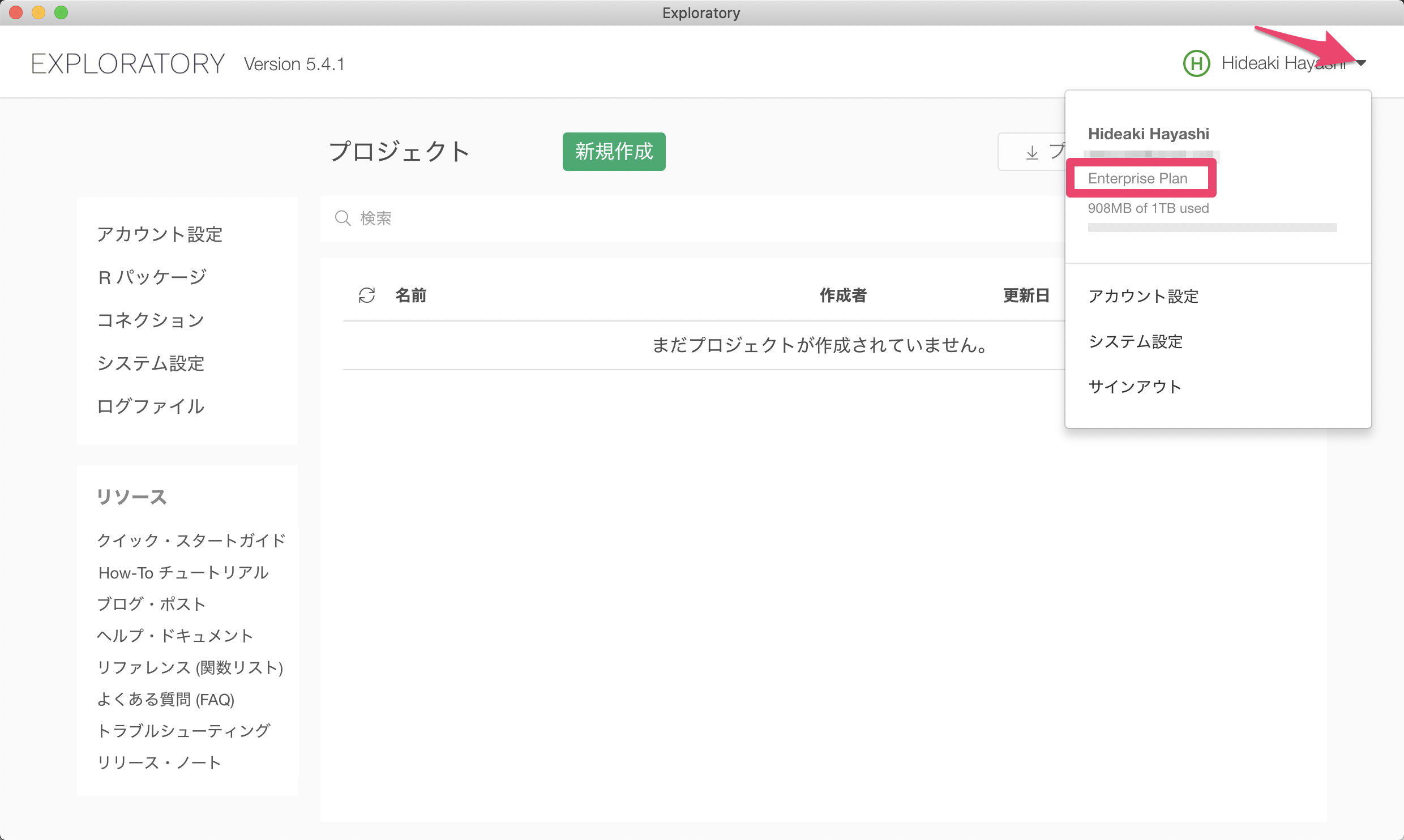Open R パッケージ in the sidebar
Image resolution: width=1404 pixels, height=840 pixels.
pyautogui.click(x=152, y=277)
